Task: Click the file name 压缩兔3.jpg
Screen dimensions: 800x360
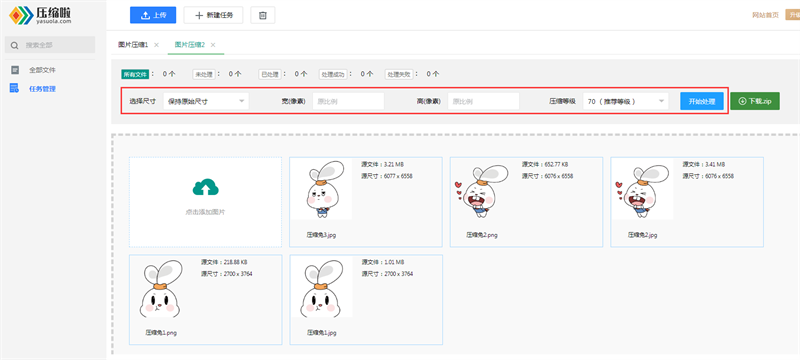Action: coord(321,235)
